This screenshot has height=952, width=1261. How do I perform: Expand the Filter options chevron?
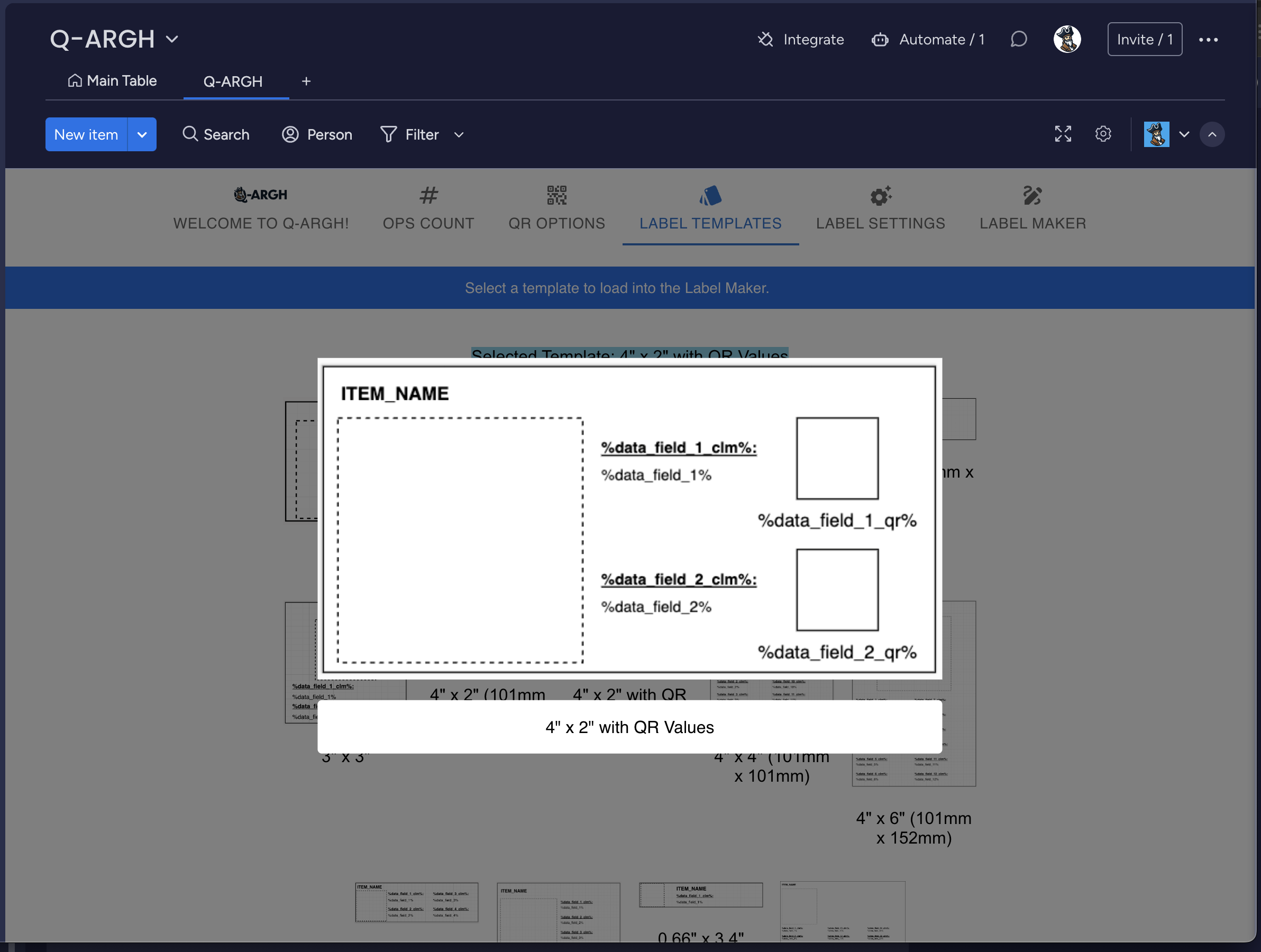[459, 135]
